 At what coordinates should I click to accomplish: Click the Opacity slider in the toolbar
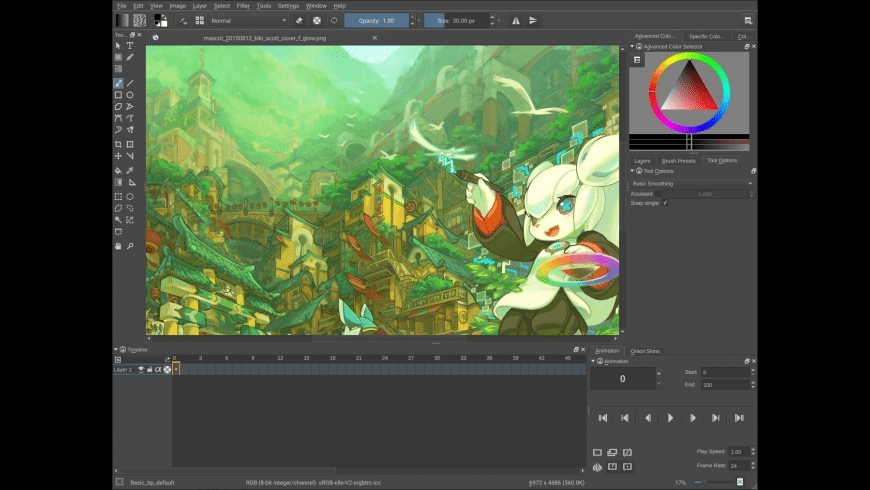pos(376,20)
